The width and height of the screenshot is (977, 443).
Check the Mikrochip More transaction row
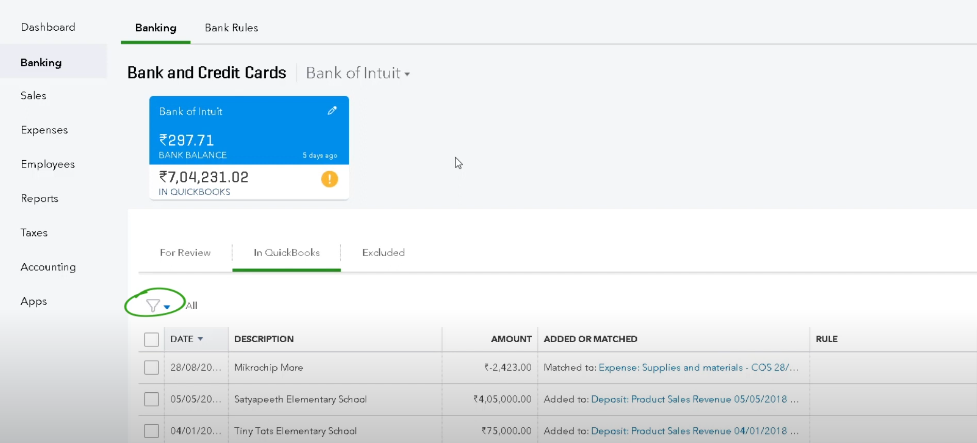click(152, 368)
